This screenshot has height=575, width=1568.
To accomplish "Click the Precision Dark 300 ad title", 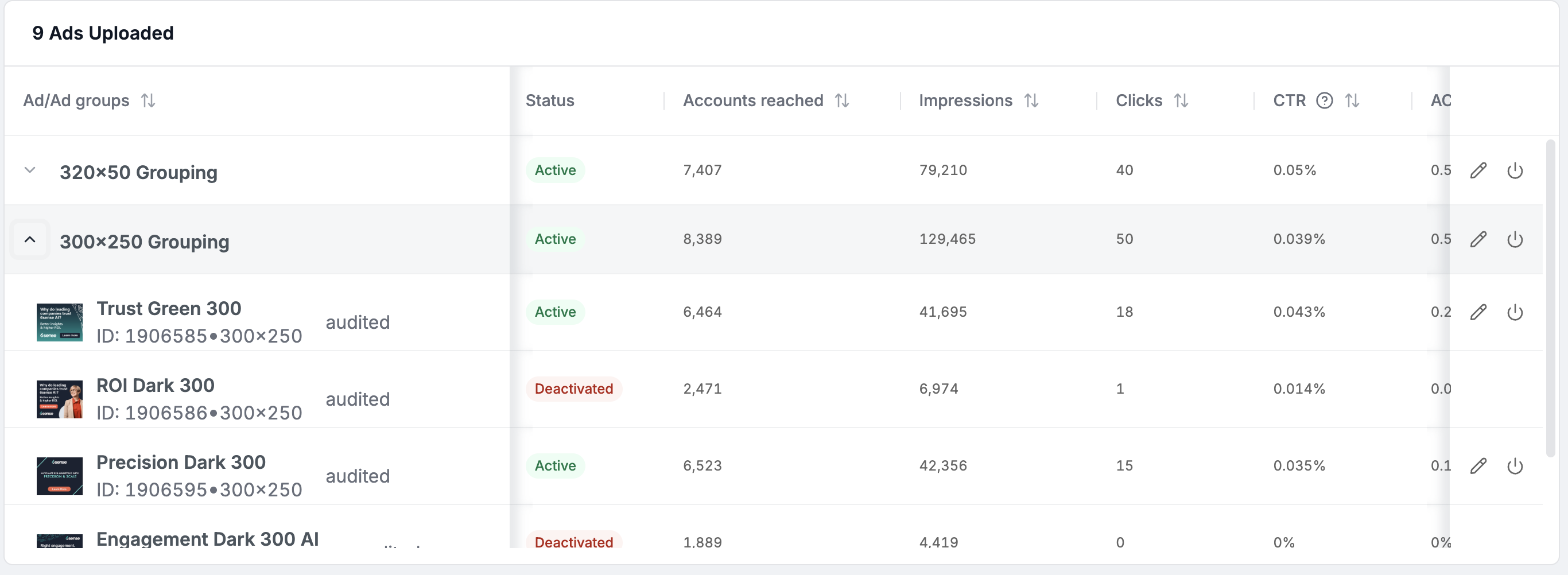I will [181, 463].
